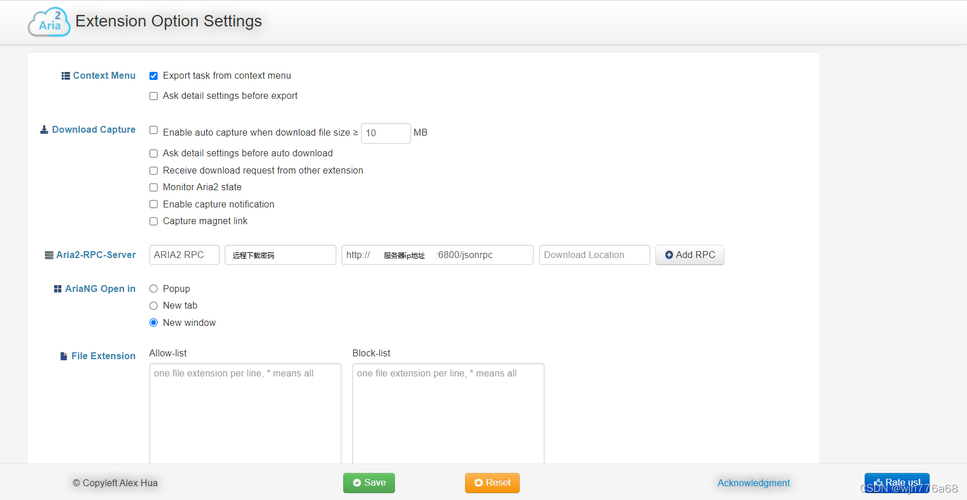Enable auto capture by file size checkbox

click(154, 130)
